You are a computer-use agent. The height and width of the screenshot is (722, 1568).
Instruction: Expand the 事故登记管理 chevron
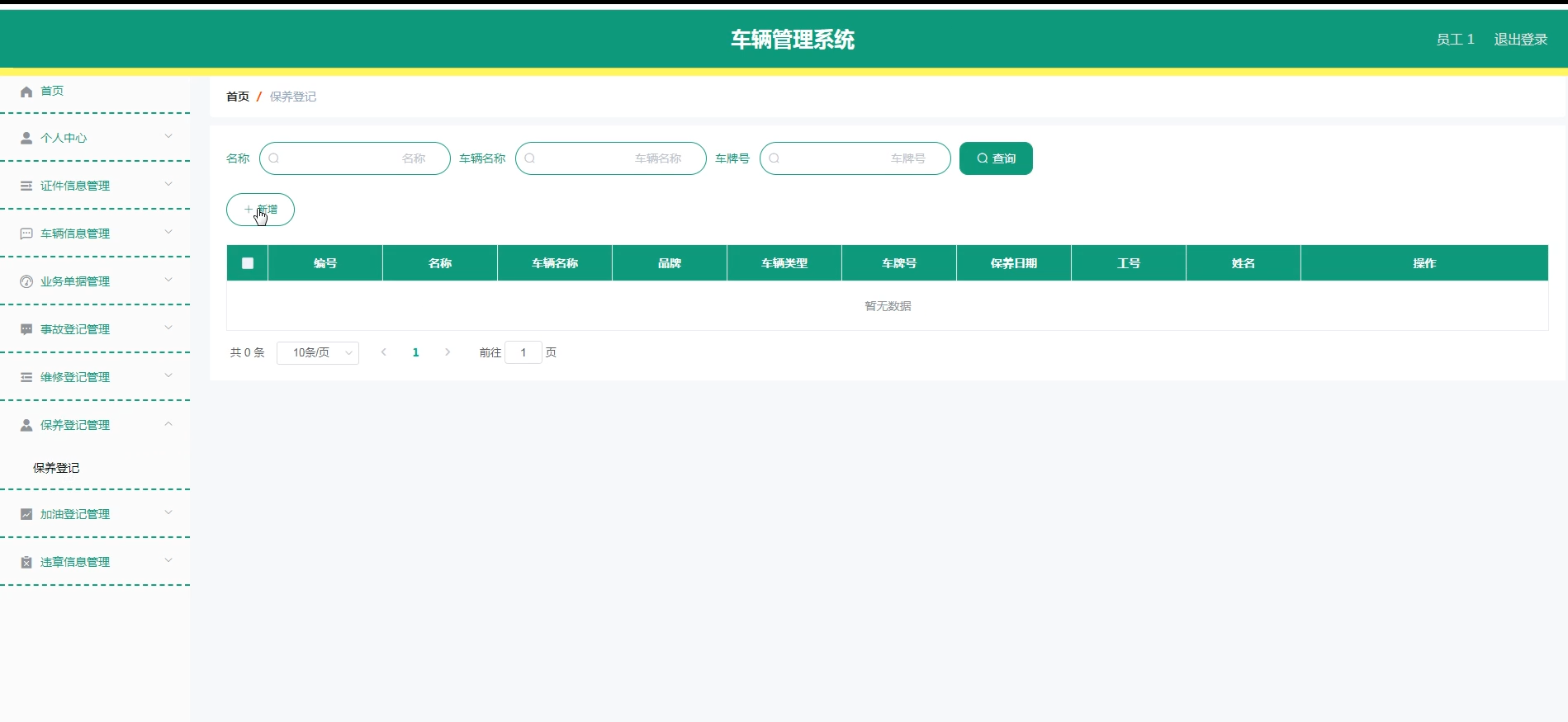[x=168, y=328]
